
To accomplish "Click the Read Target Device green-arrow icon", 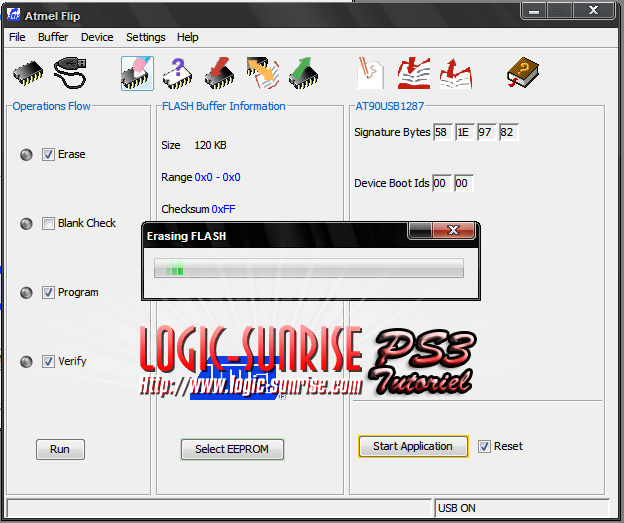I will click(304, 73).
